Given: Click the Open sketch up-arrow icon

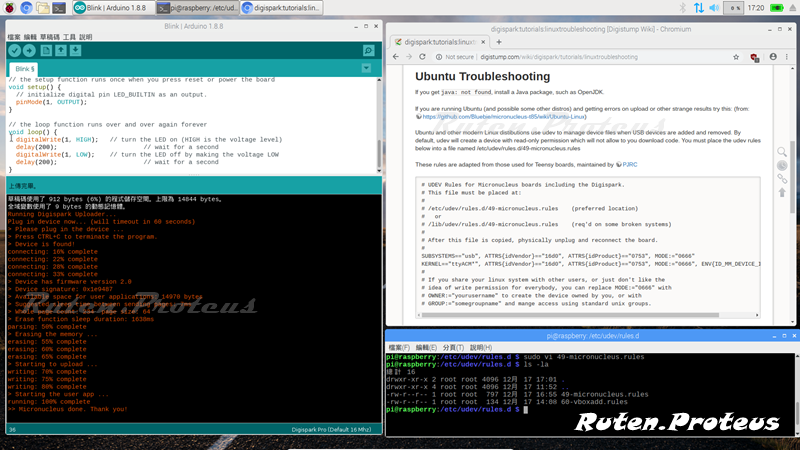Looking at the screenshot, I should (x=61, y=51).
